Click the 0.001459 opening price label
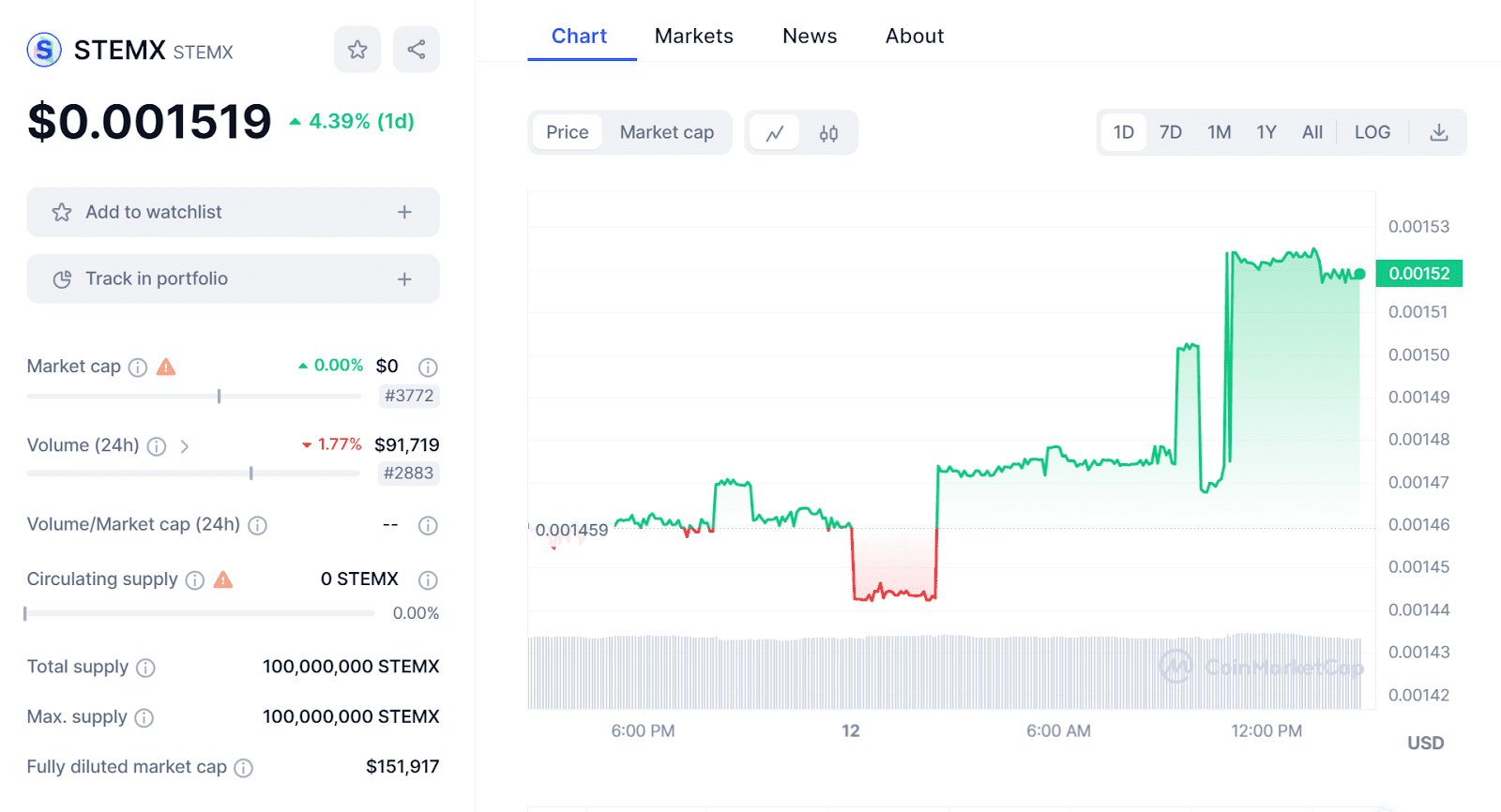Viewport: 1501px width, 812px height. pyautogui.click(x=571, y=531)
